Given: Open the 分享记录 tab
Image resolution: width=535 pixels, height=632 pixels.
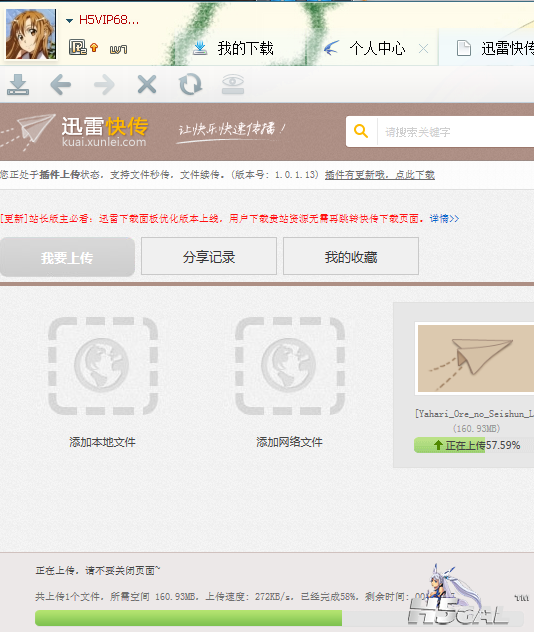Looking at the screenshot, I should tap(209, 256).
